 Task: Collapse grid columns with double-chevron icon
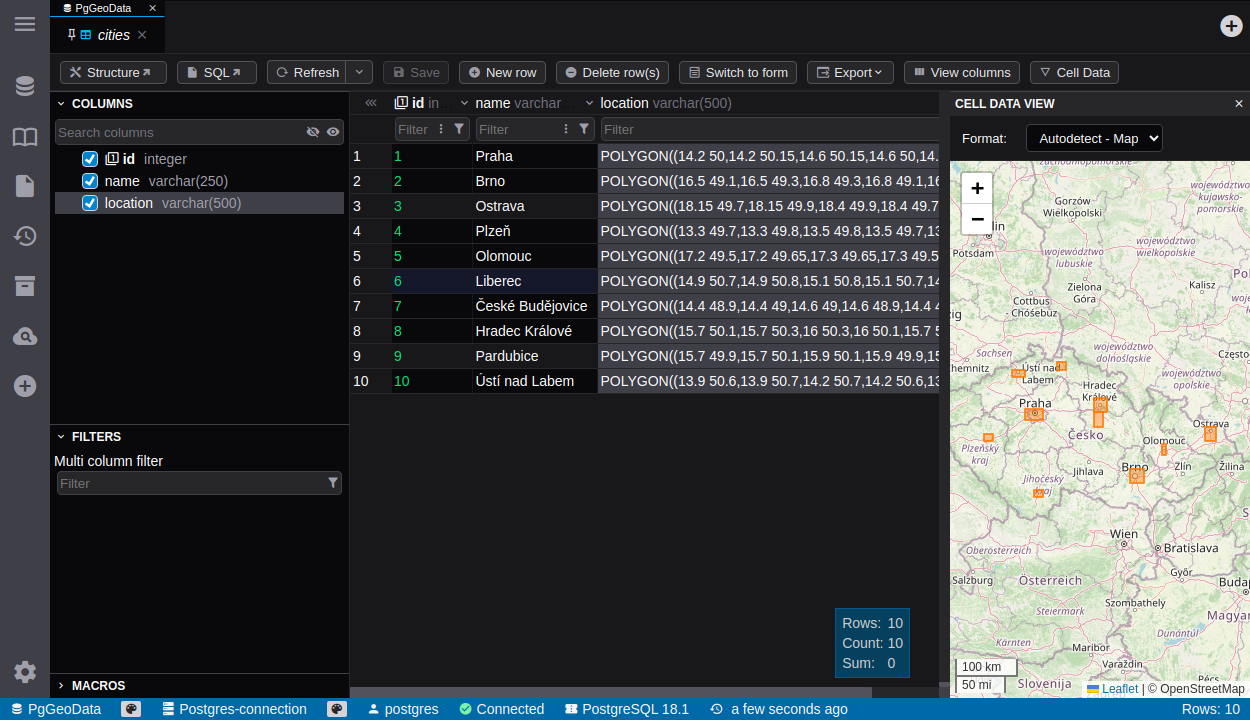pos(370,103)
